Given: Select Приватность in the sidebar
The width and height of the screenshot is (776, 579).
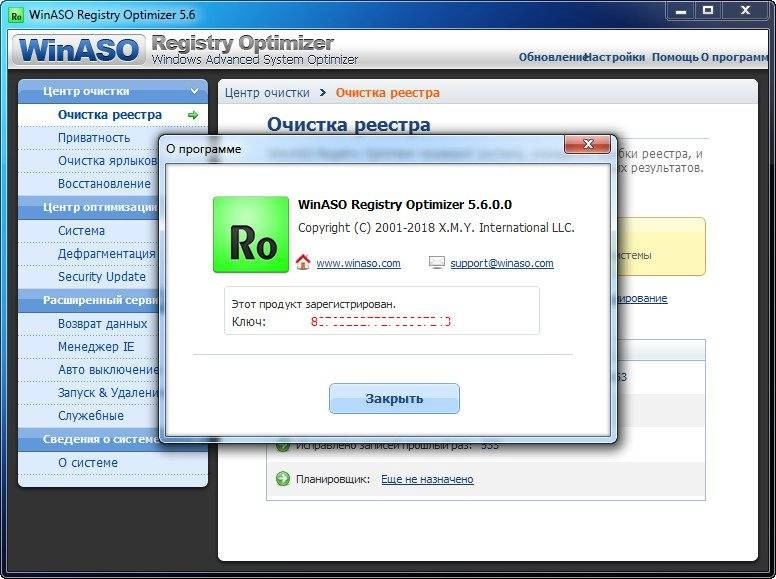Looking at the screenshot, I should pos(94,138).
